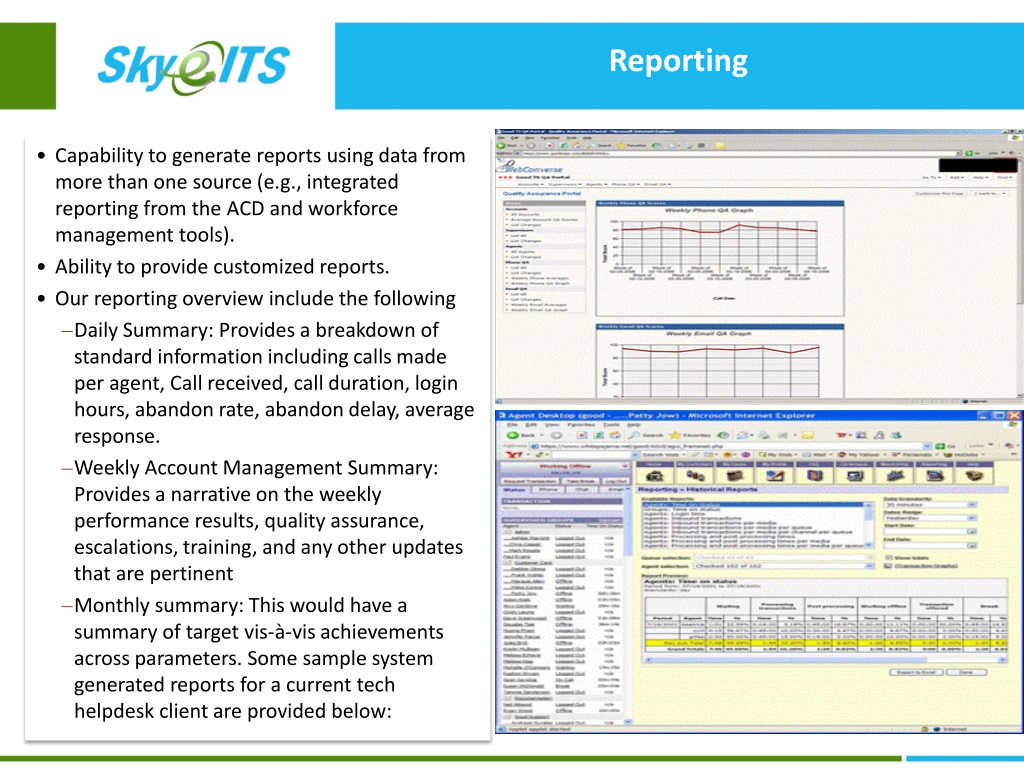Click Weekly Phone QA Graph chart
The height and width of the screenshot is (768, 1024).
720,258
